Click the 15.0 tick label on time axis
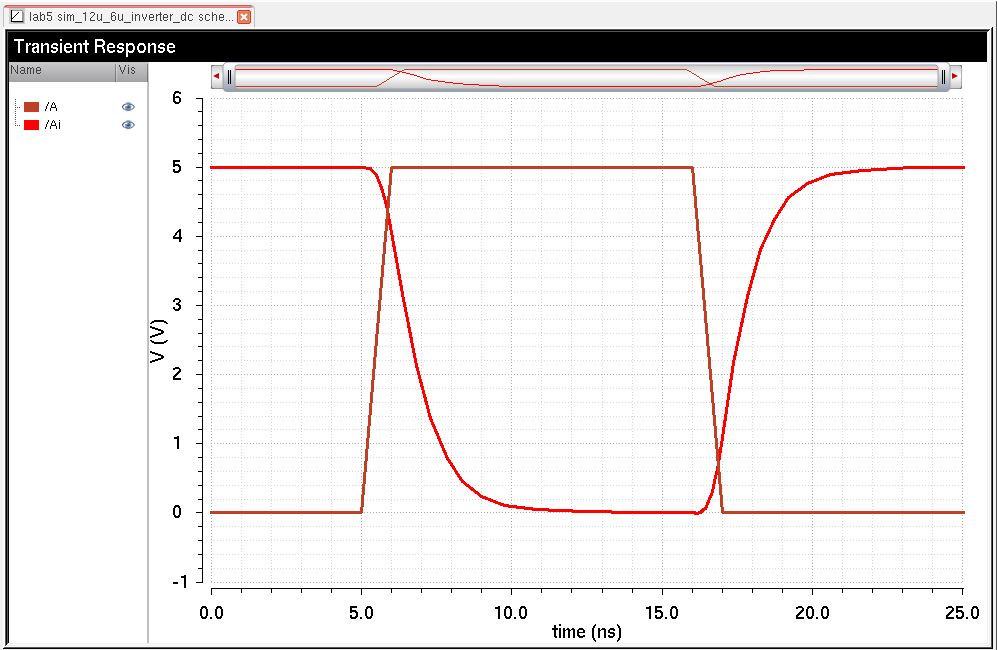Image resolution: width=997 pixels, height=650 pixels. pyautogui.click(x=662, y=610)
